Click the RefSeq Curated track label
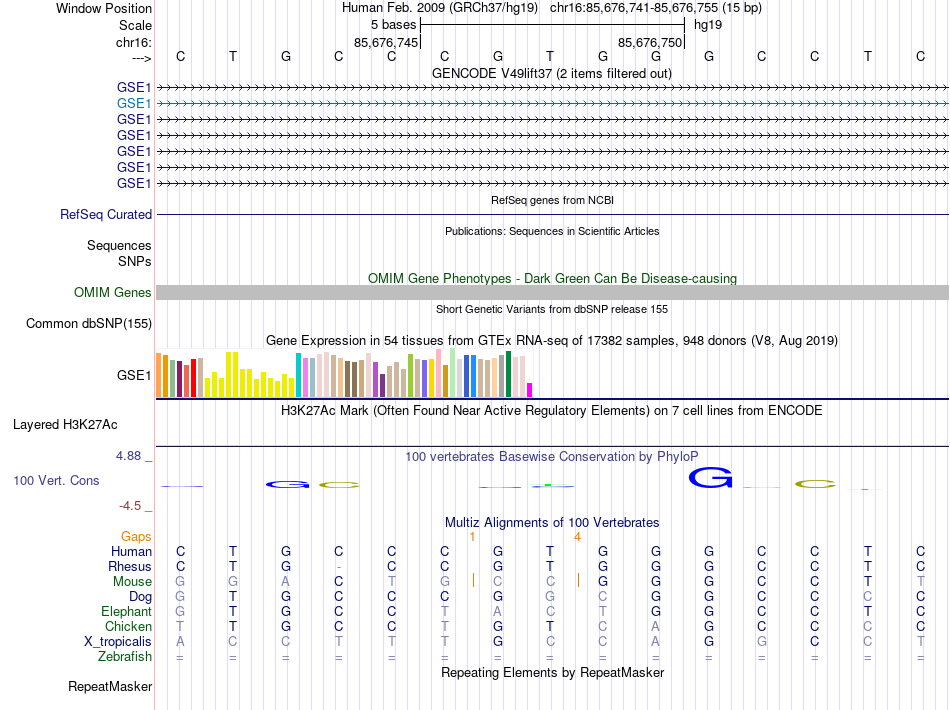This screenshot has width=950, height=710. tap(106, 214)
